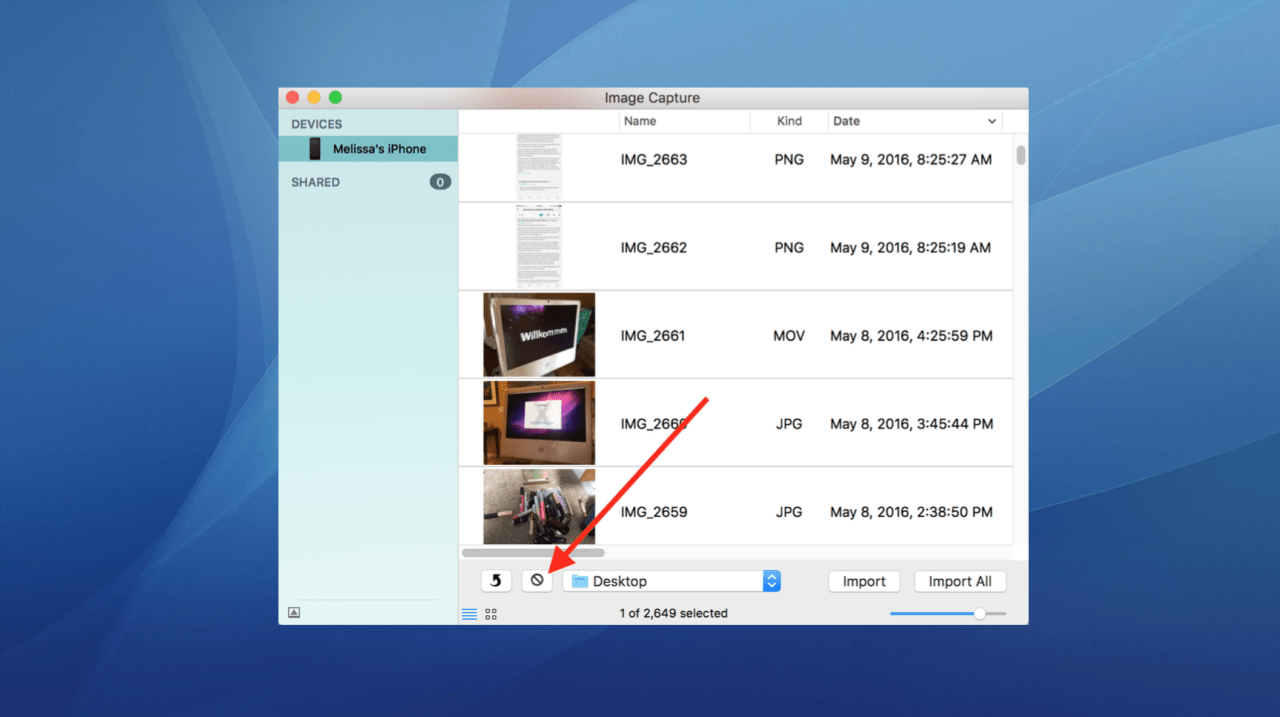
Task: Click the disclosure icon at sidebar bottom
Action: [x=293, y=610]
